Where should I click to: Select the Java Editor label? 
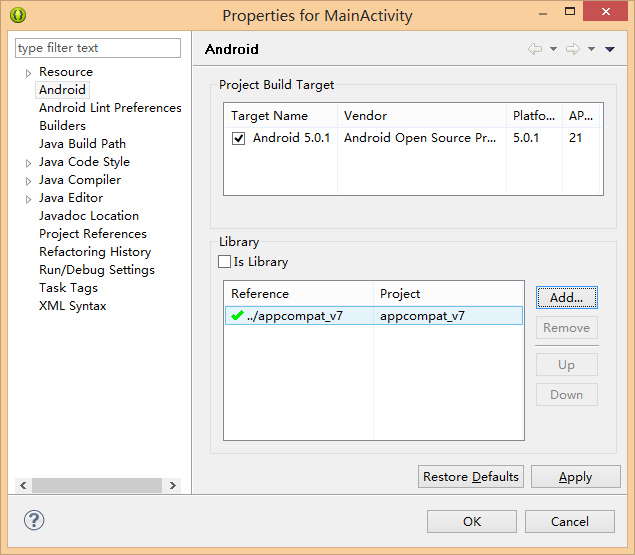[71, 198]
